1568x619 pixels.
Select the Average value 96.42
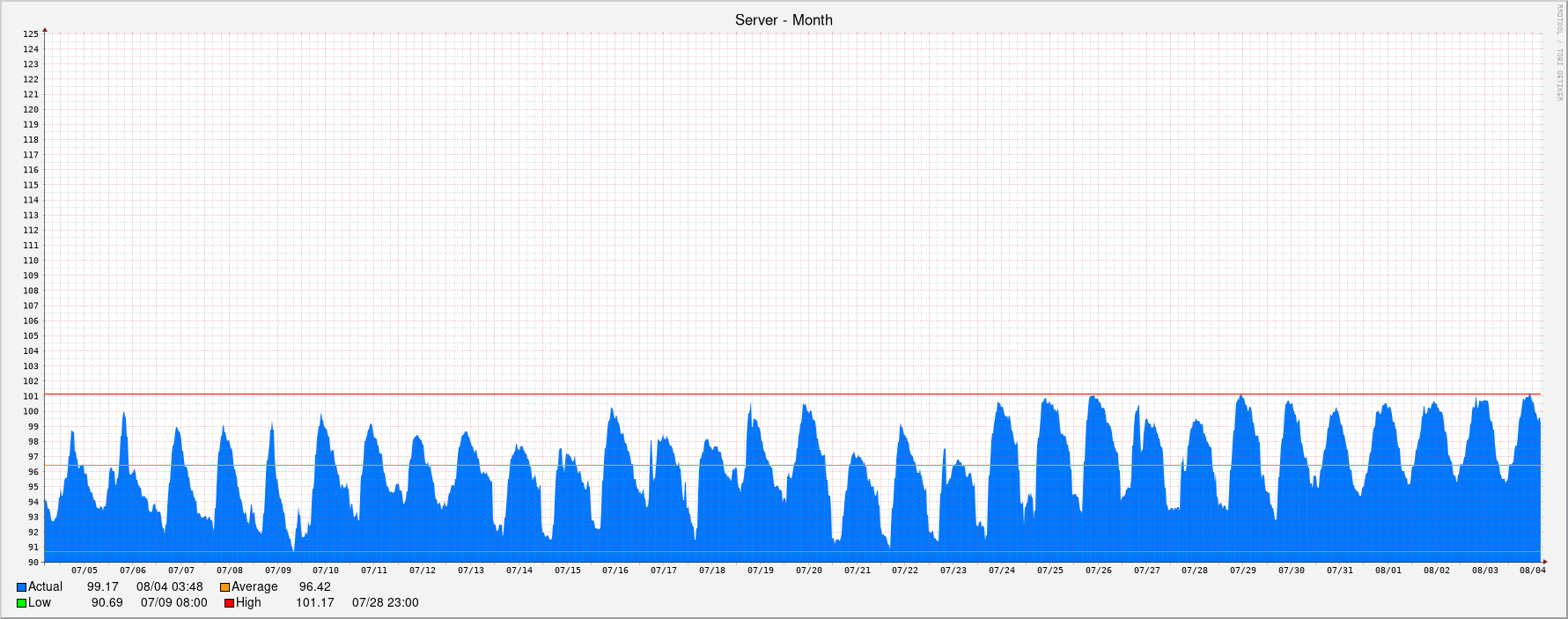point(315,586)
